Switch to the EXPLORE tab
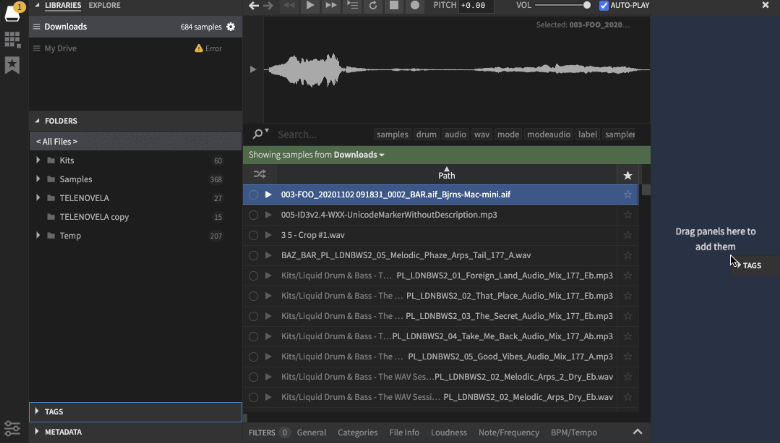The image size is (780, 443). [105, 6]
